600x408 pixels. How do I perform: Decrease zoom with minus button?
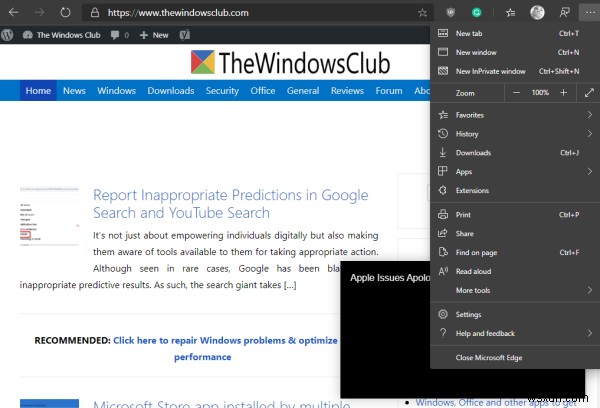point(516,93)
